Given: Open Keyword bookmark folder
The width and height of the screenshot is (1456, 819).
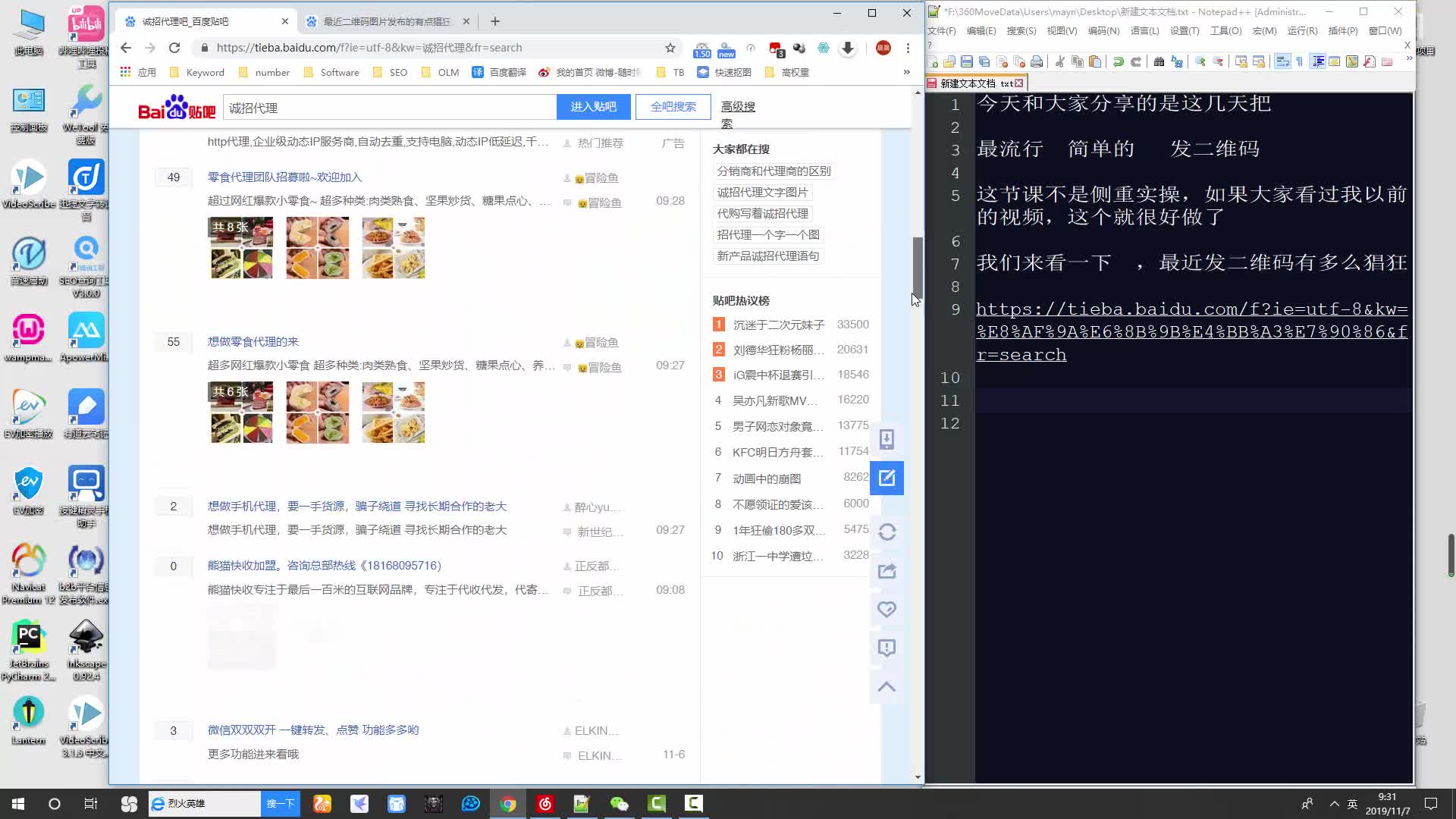Looking at the screenshot, I should click(x=197, y=72).
